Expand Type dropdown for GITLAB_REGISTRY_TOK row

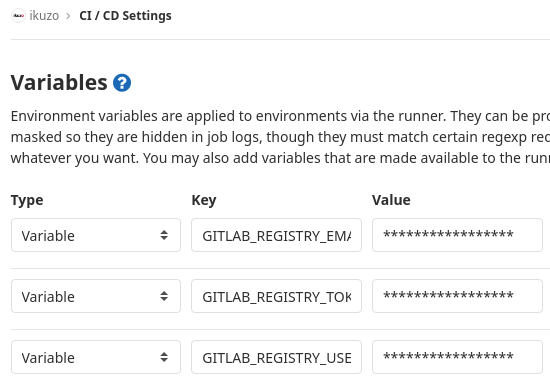coord(96,296)
